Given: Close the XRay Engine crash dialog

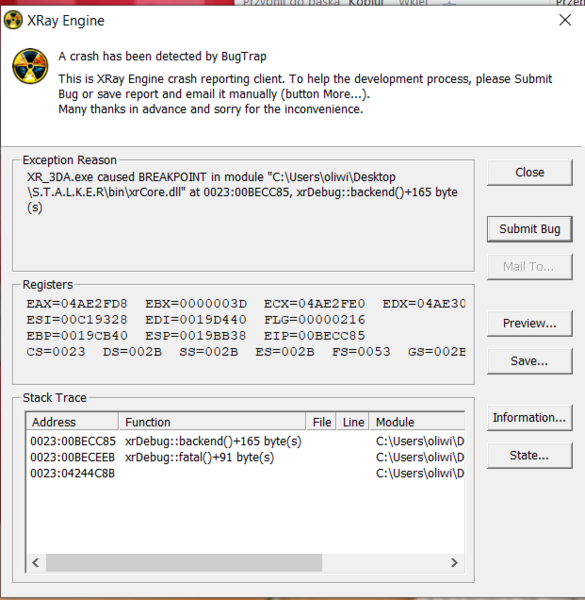Looking at the screenshot, I should click(565, 20).
